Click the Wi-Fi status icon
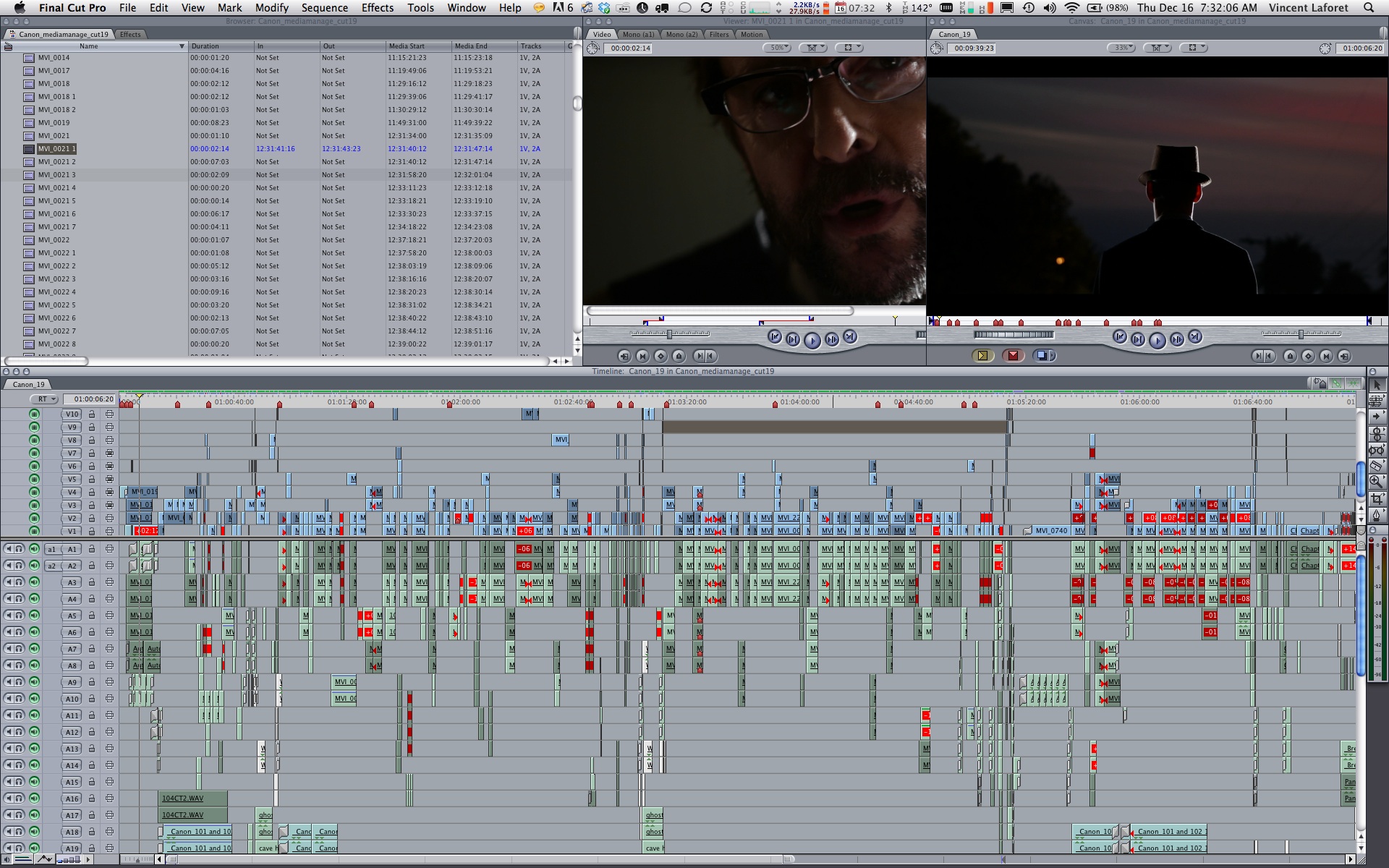Image resolution: width=1389 pixels, height=868 pixels. 1072,8
